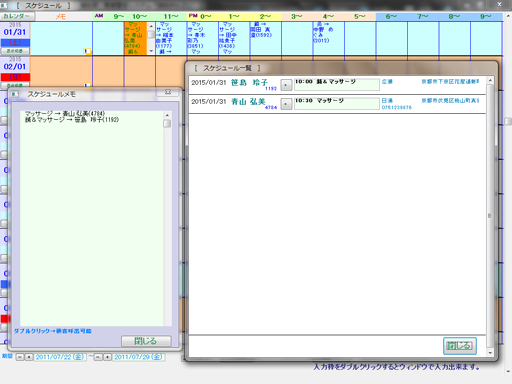Decrease end date with minus button

98,357
